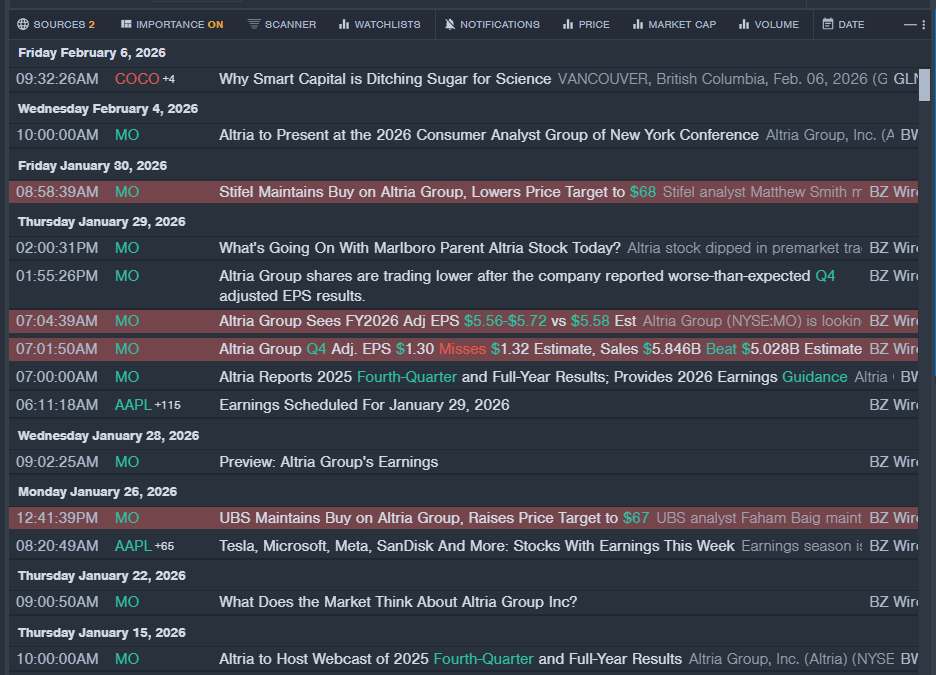The width and height of the screenshot is (936, 675).
Task: Open Stifel Maintains Buy on Altria headline
Action: [x=438, y=192]
